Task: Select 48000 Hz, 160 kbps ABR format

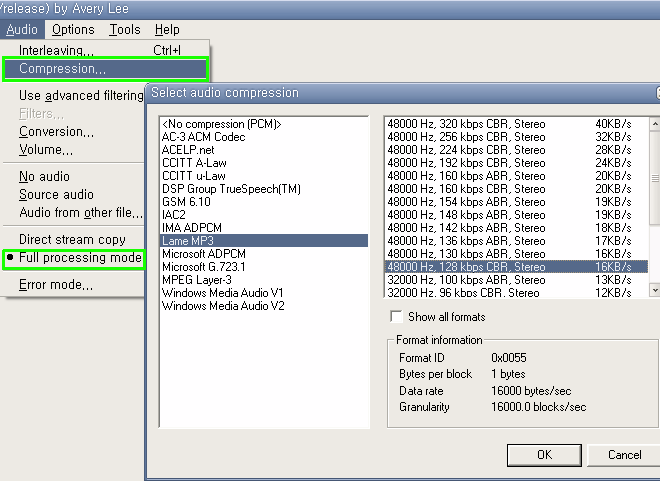Action: (x=517, y=176)
